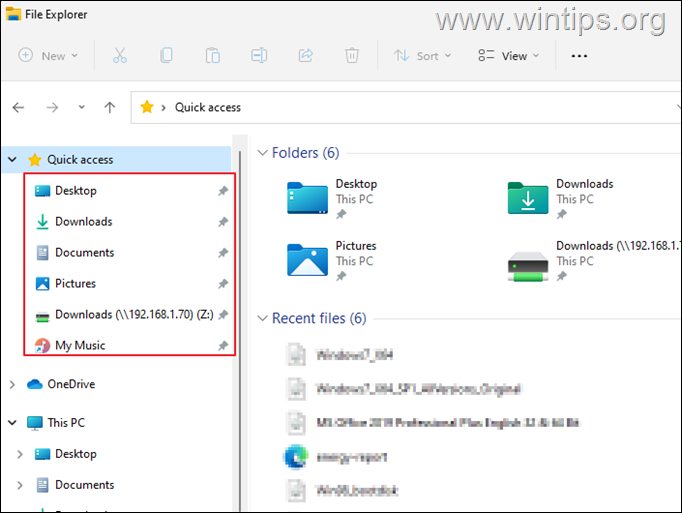The width and height of the screenshot is (682, 513).
Task: Go back with the left arrow
Action: pos(18,107)
